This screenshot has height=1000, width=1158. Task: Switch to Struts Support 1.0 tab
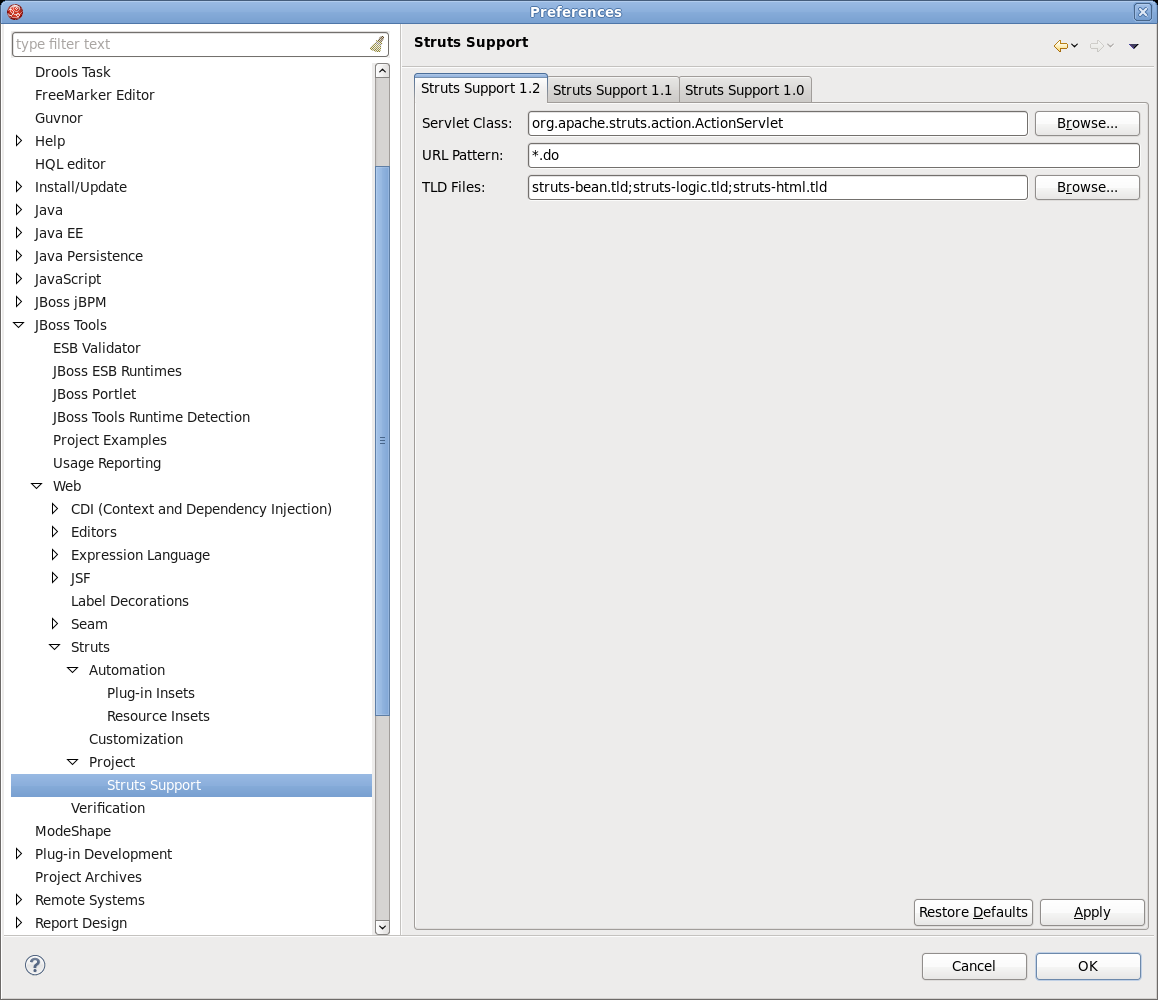click(x=744, y=90)
